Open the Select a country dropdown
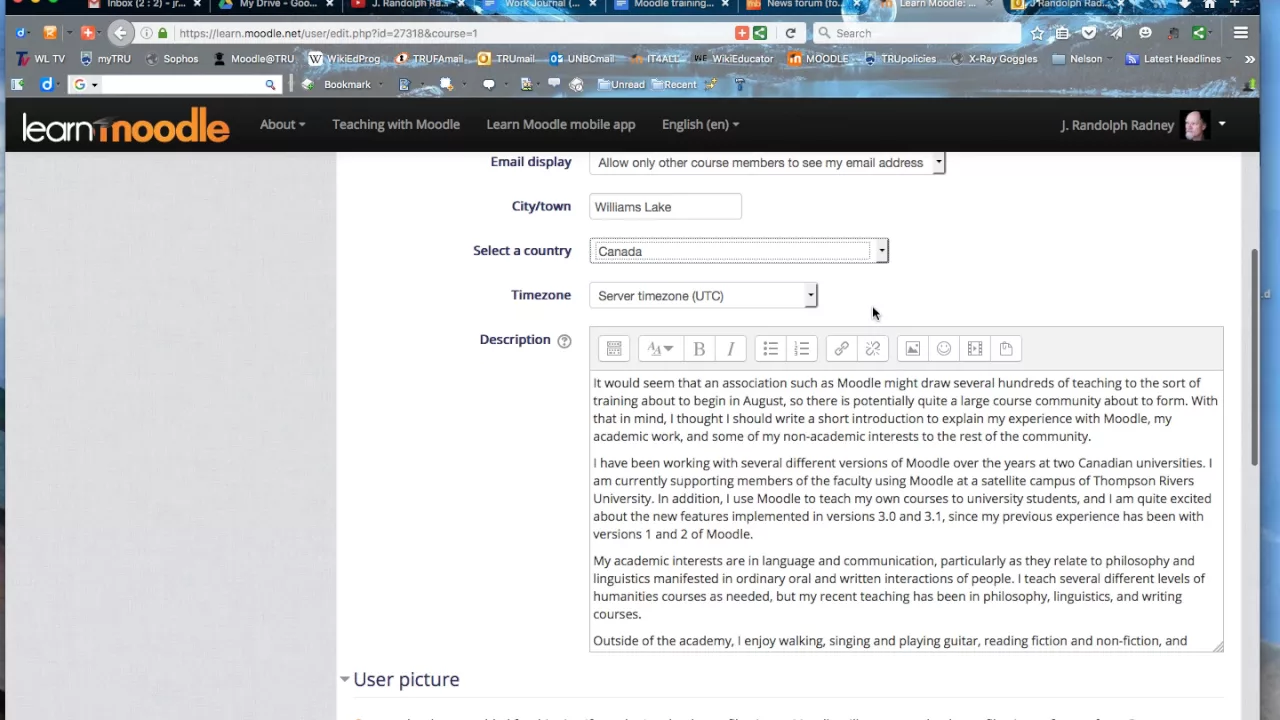Viewport: 1280px width, 720px height. 739,251
